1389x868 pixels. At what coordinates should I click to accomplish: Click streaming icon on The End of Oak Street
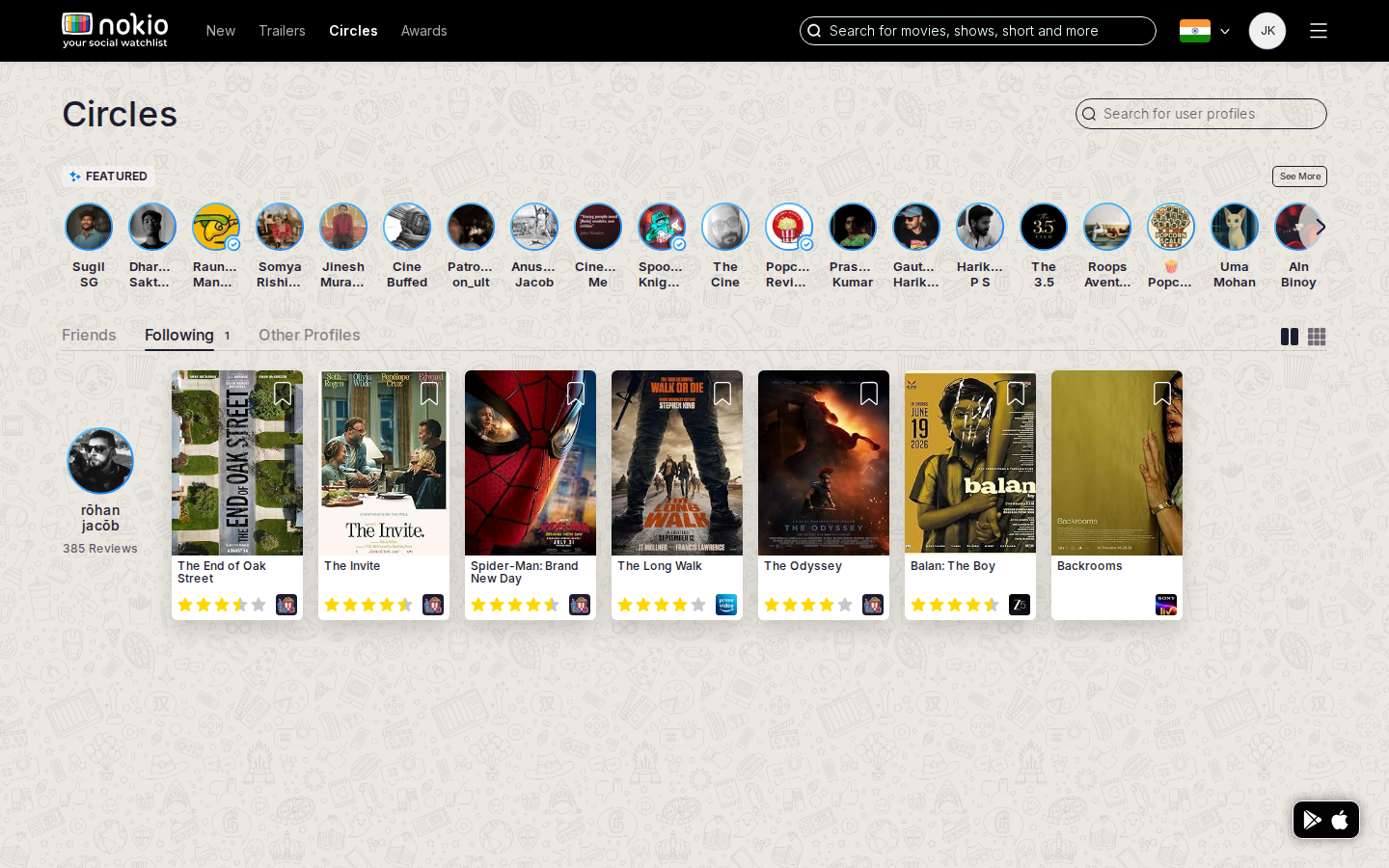pos(286,605)
